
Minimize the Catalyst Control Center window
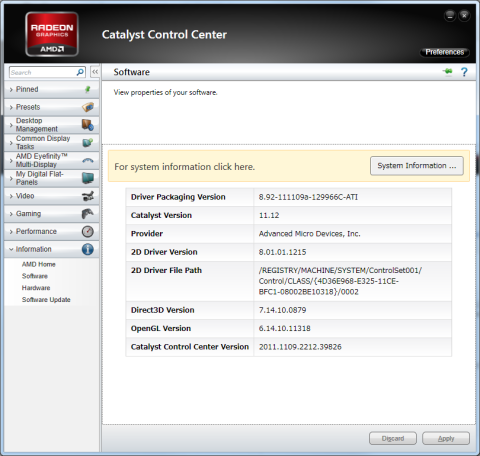(x=450, y=15)
